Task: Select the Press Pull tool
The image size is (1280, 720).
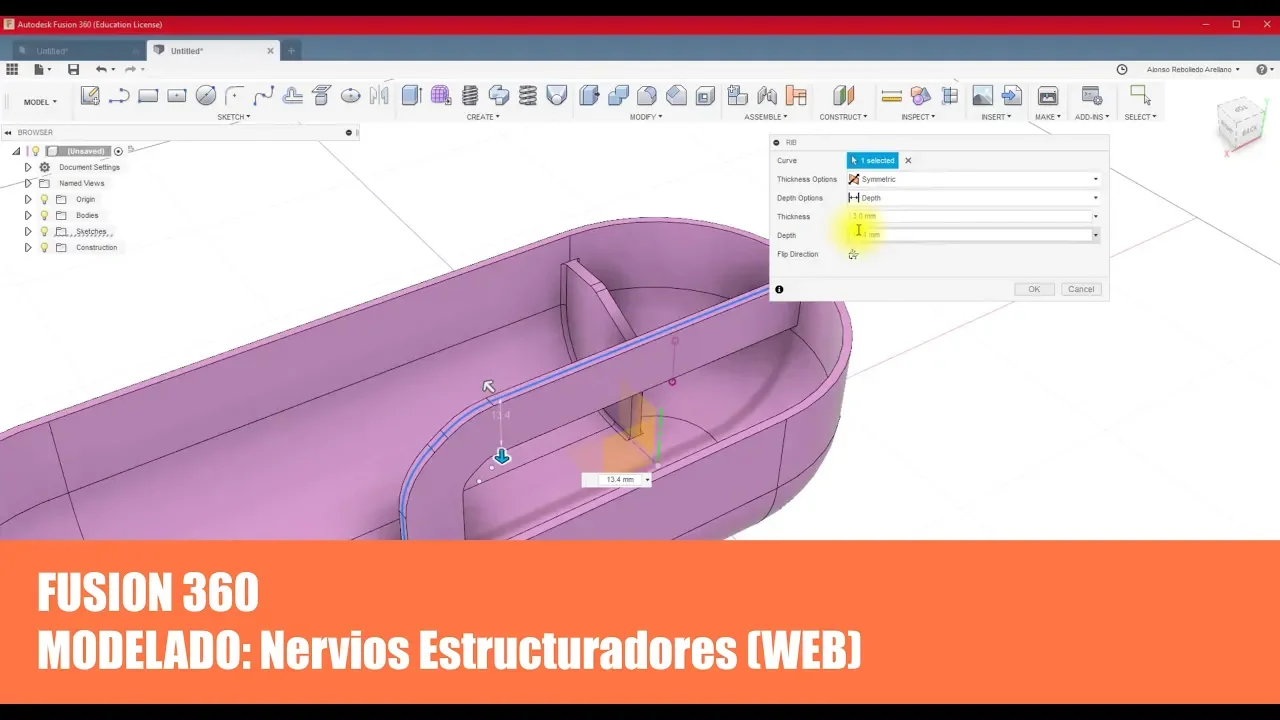Action: click(590, 96)
